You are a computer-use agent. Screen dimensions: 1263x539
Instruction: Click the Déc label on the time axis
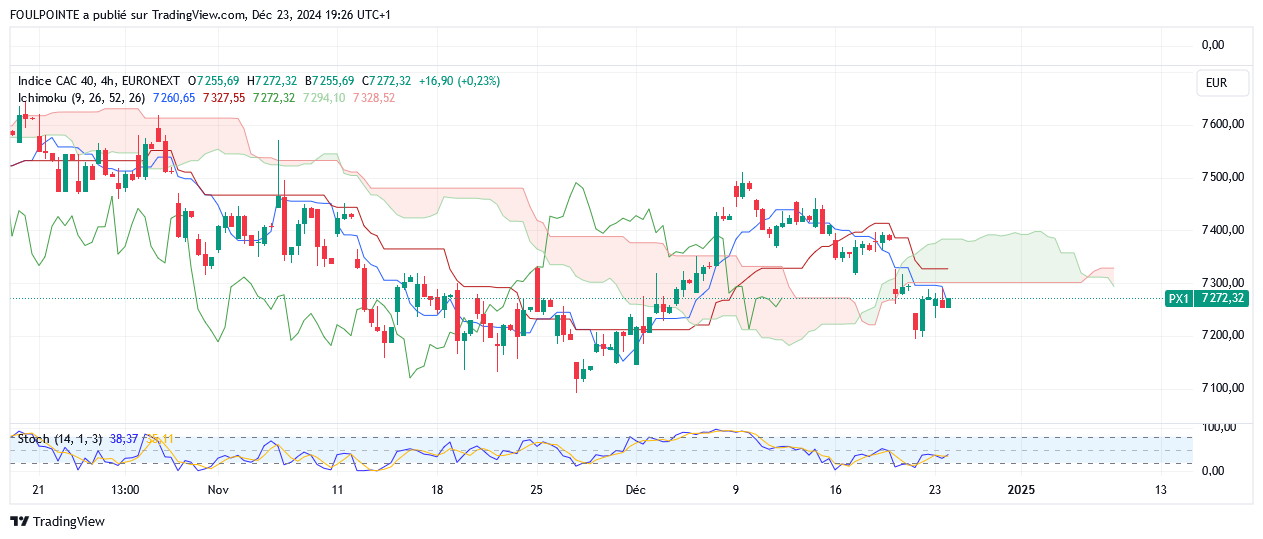[x=635, y=490]
